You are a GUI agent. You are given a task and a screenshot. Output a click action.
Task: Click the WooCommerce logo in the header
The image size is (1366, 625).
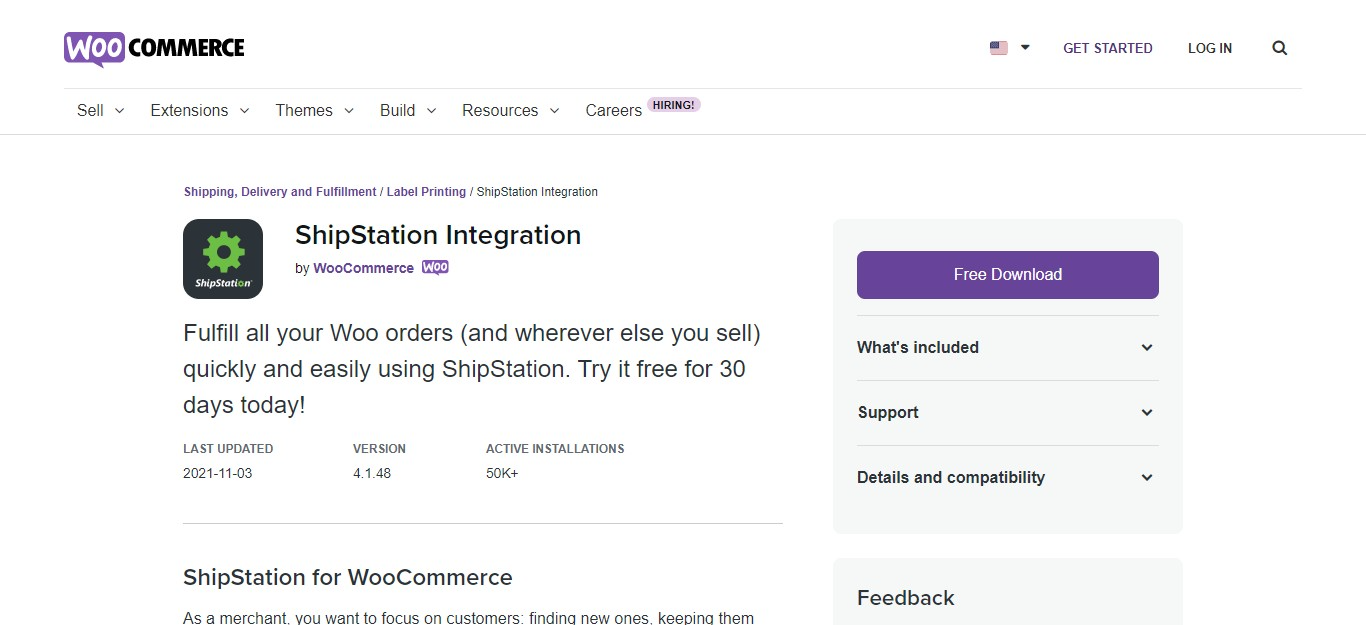(x=154, y=48)
